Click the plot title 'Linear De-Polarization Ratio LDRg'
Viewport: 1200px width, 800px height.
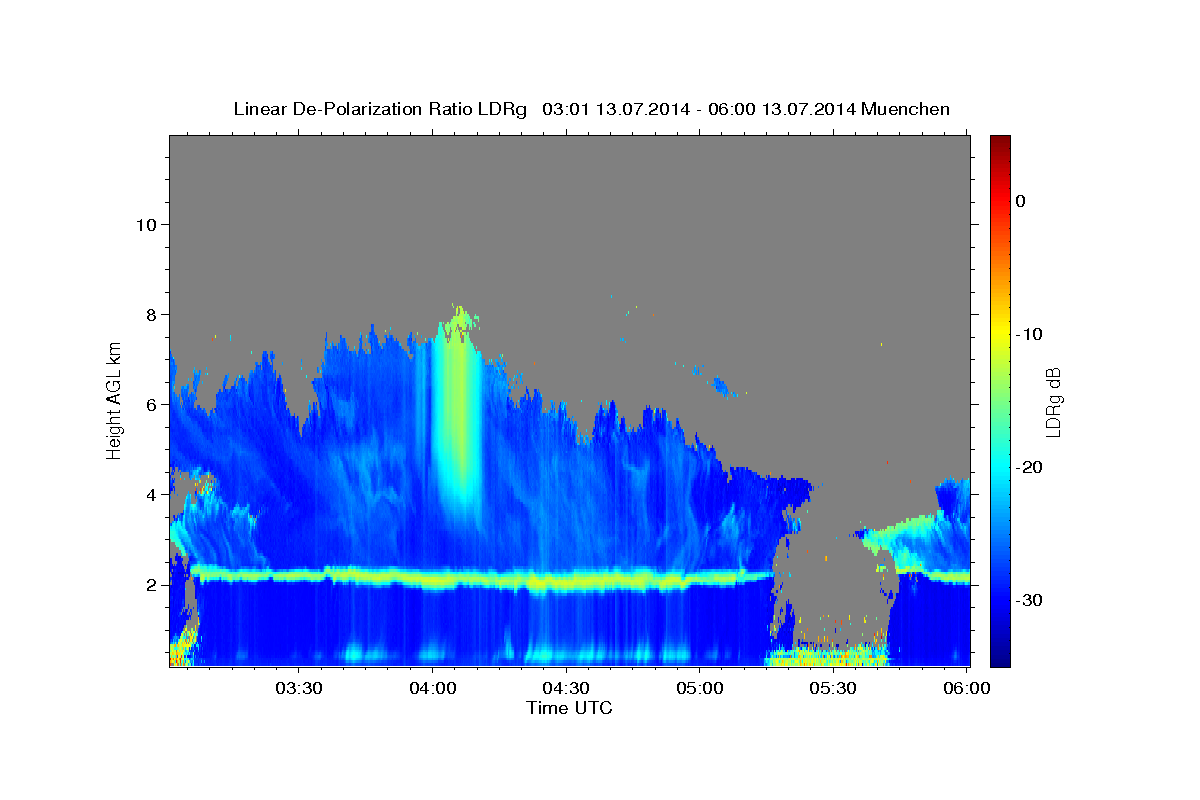coord(379,109)
